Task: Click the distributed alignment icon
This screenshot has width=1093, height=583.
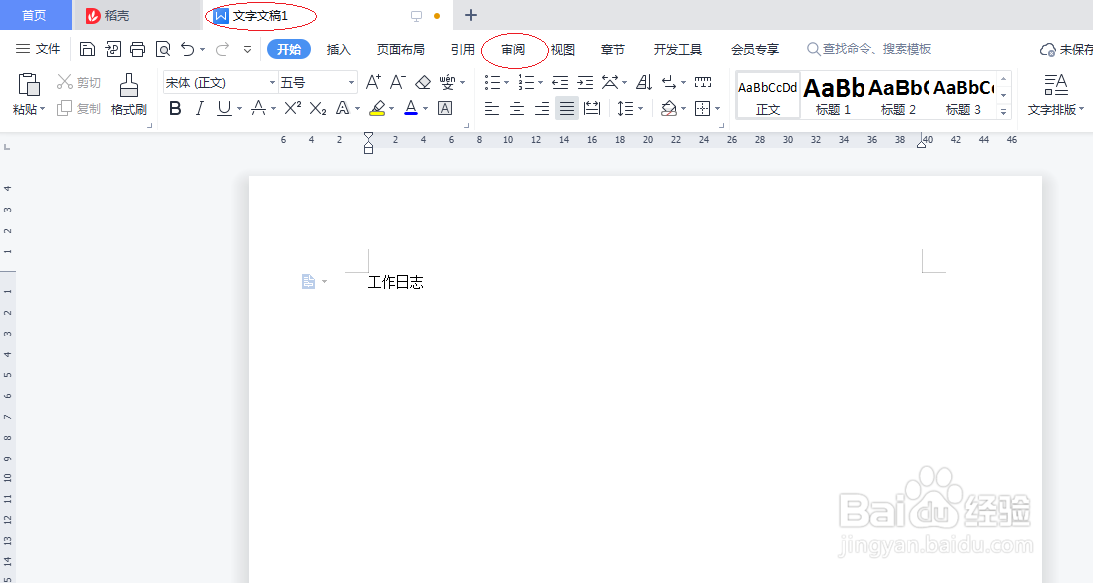Action: [x=592, y=108]
